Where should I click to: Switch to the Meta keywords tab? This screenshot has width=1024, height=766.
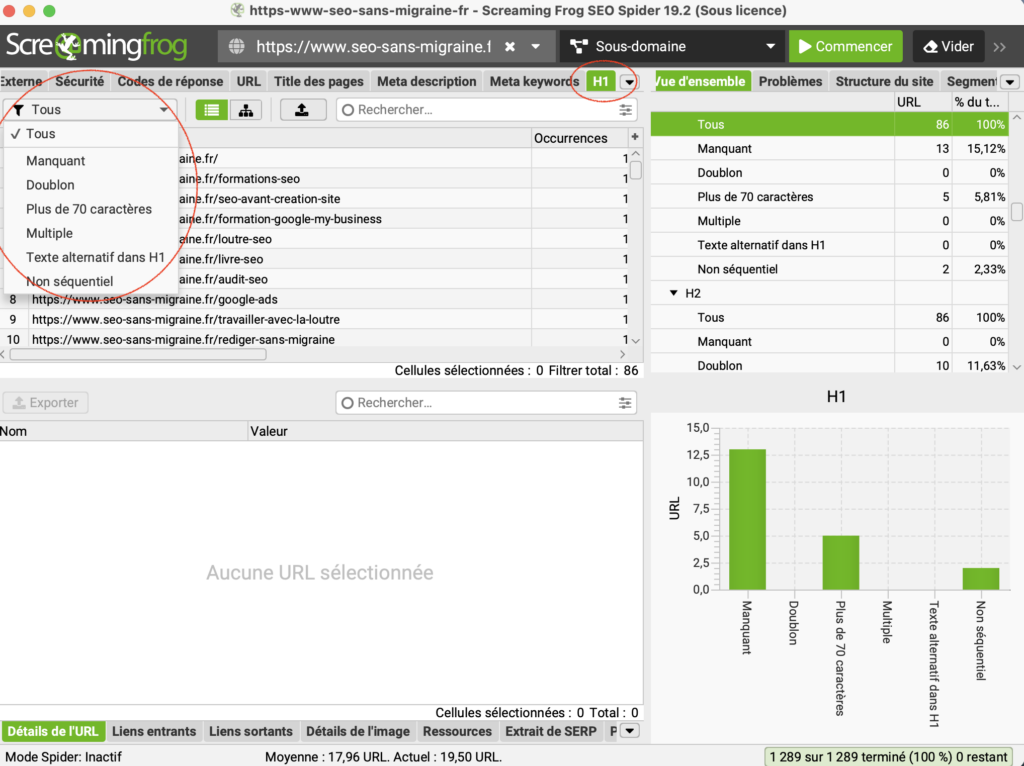(x=534, y=82)
